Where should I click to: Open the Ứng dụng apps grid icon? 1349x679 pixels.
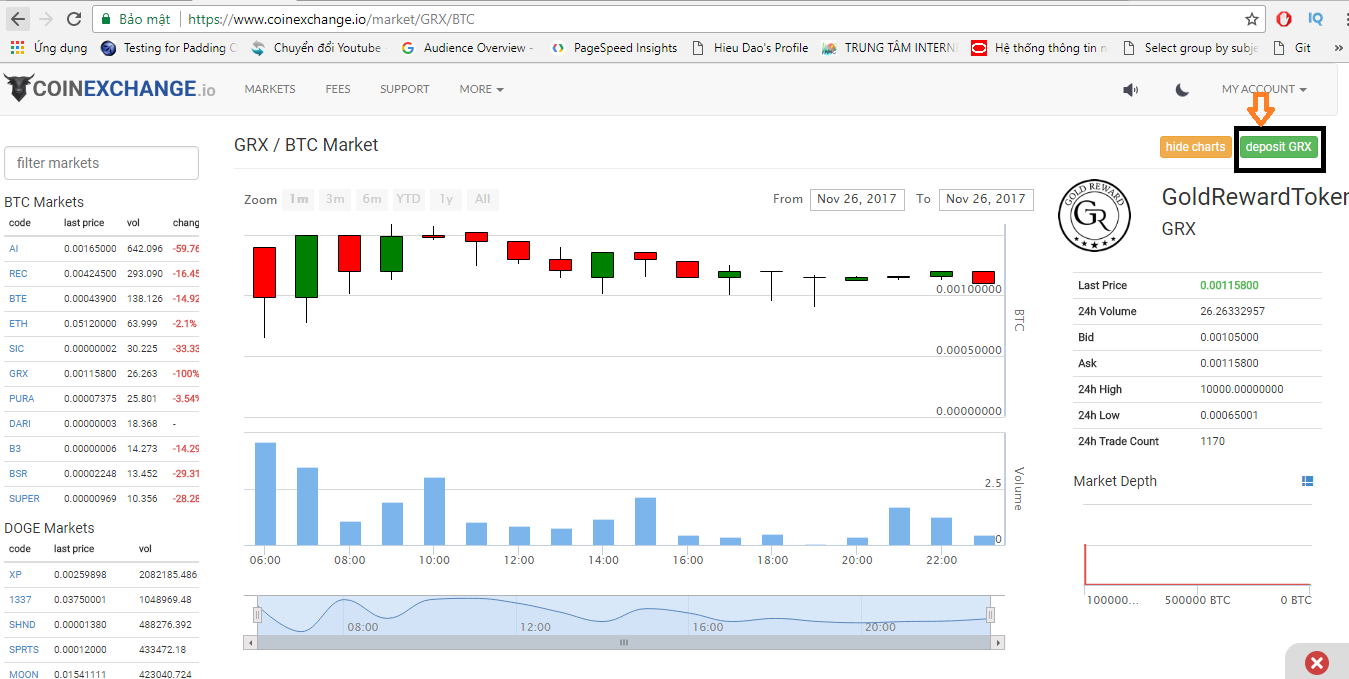pos(17,48)
